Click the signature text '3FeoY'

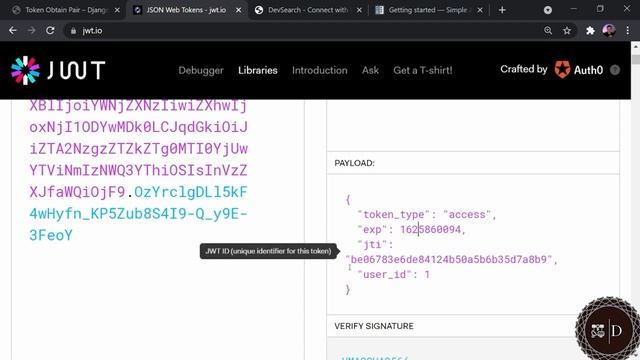click(x=51, y=235)
